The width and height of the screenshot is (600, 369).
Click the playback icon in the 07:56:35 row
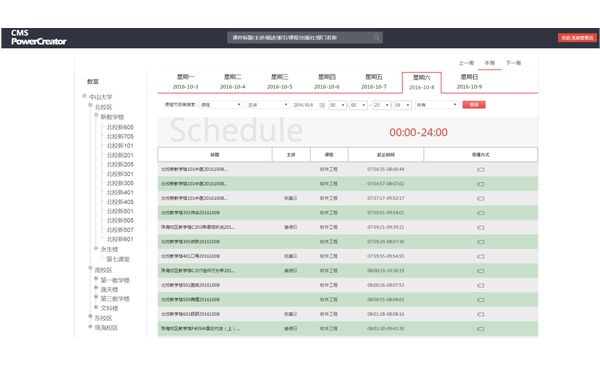[481, 170]
